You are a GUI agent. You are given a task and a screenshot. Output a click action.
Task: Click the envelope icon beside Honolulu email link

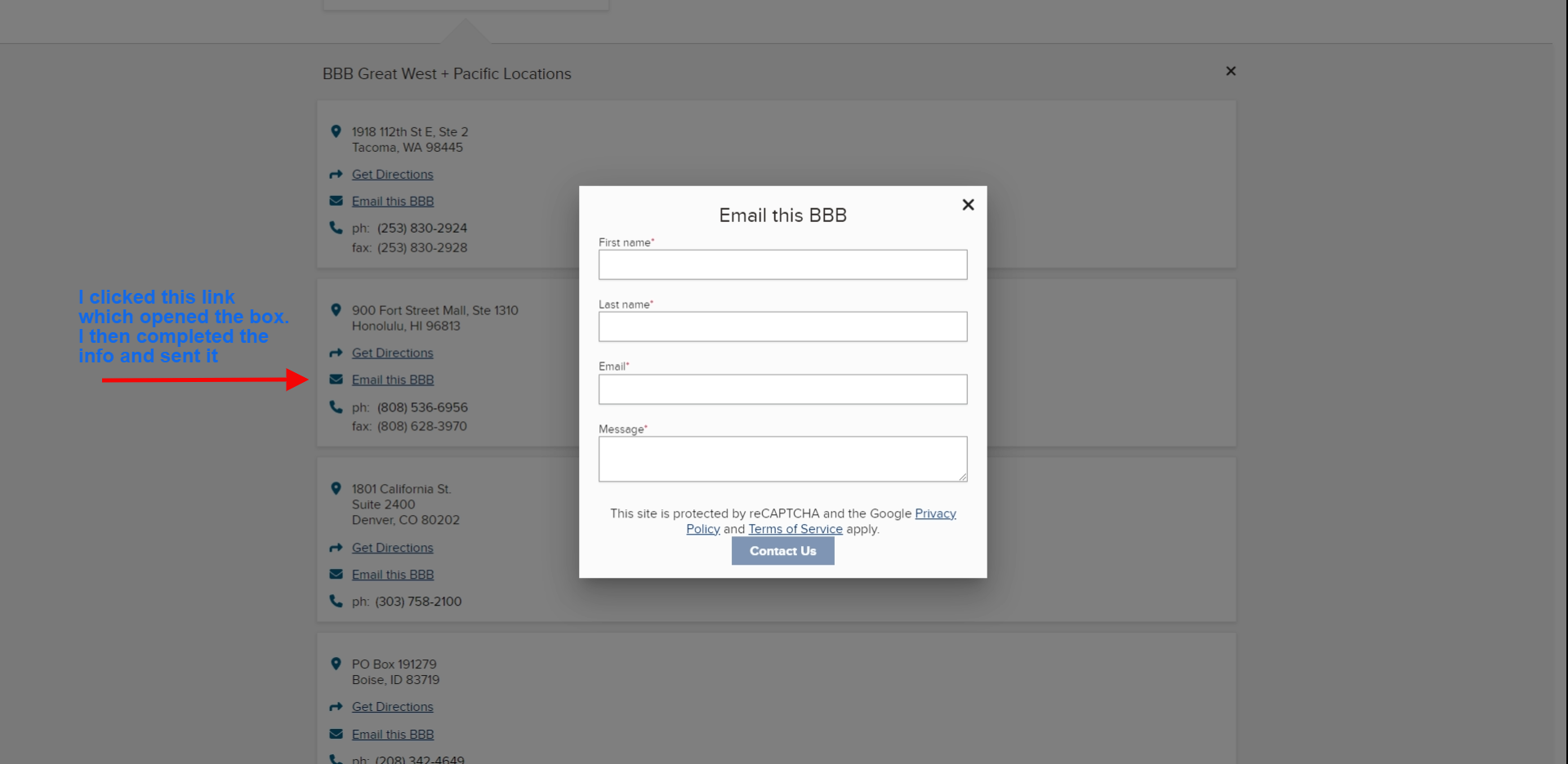coord(336,380)
